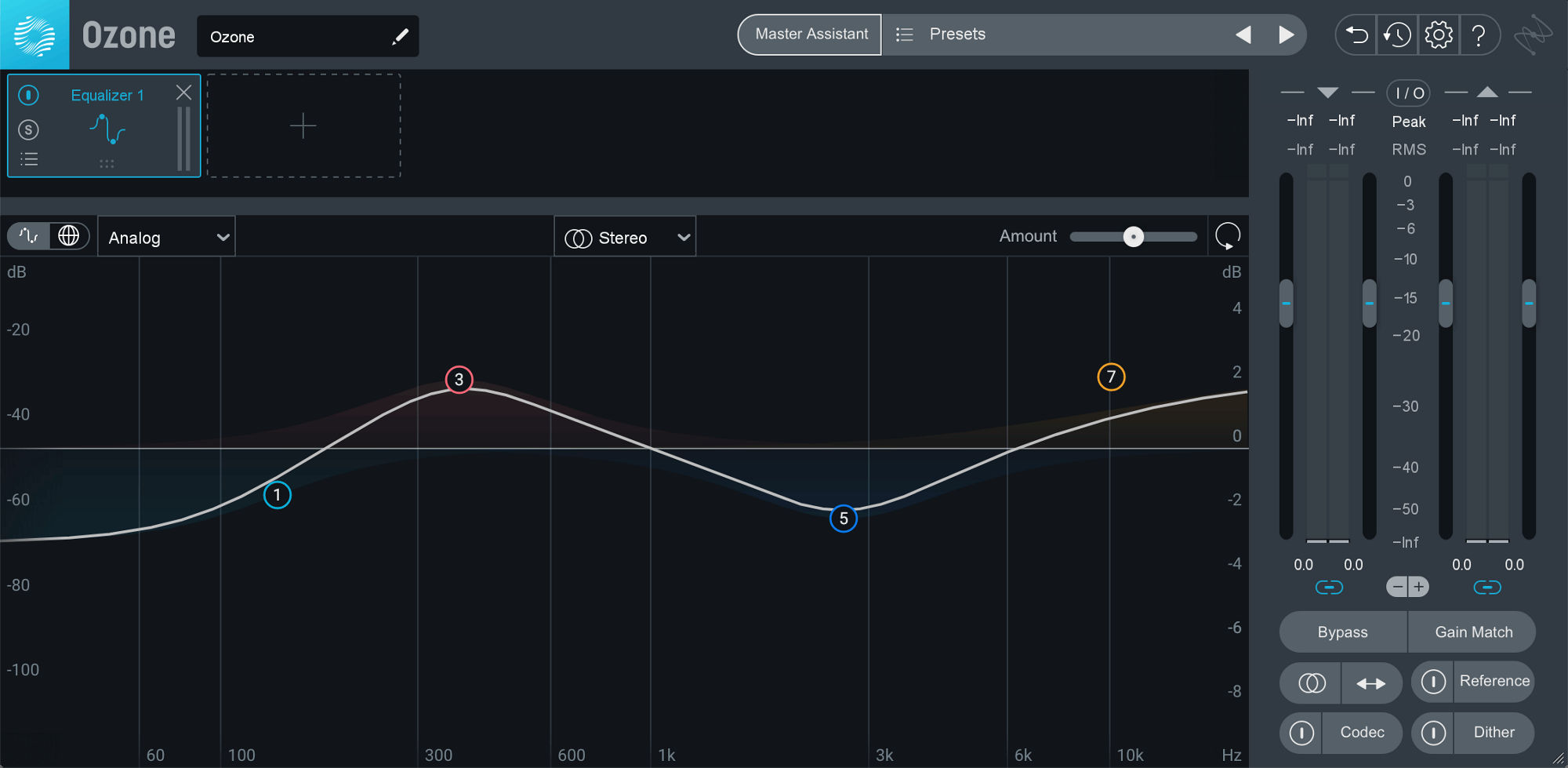Grab the Equalizer 1 module drag handle
This screenshot has height=768, width=1568.
point(107,163)
